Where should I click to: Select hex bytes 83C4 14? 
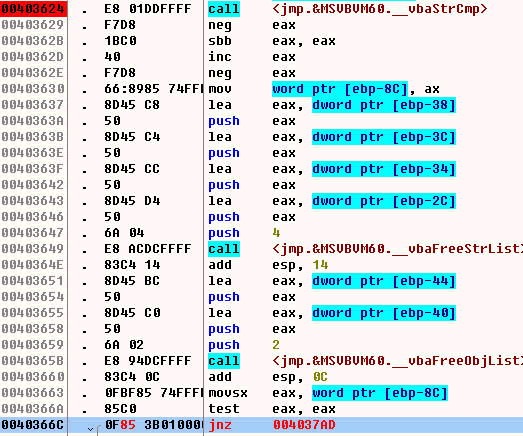point(132,265)
